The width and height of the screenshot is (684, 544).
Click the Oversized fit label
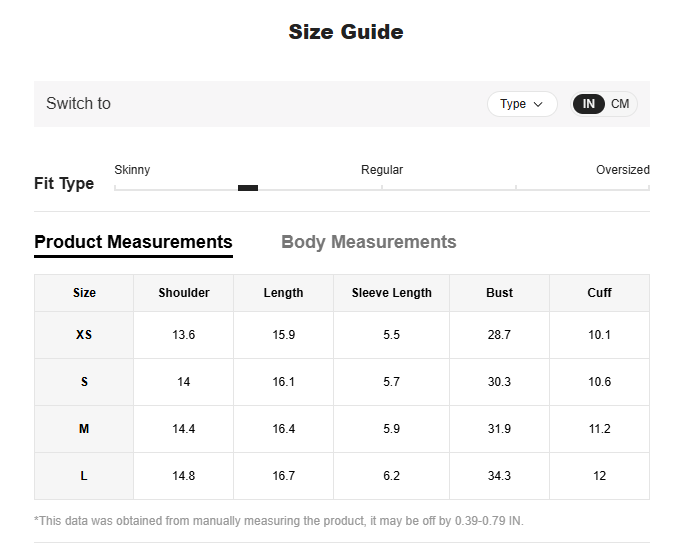(622, 170)
